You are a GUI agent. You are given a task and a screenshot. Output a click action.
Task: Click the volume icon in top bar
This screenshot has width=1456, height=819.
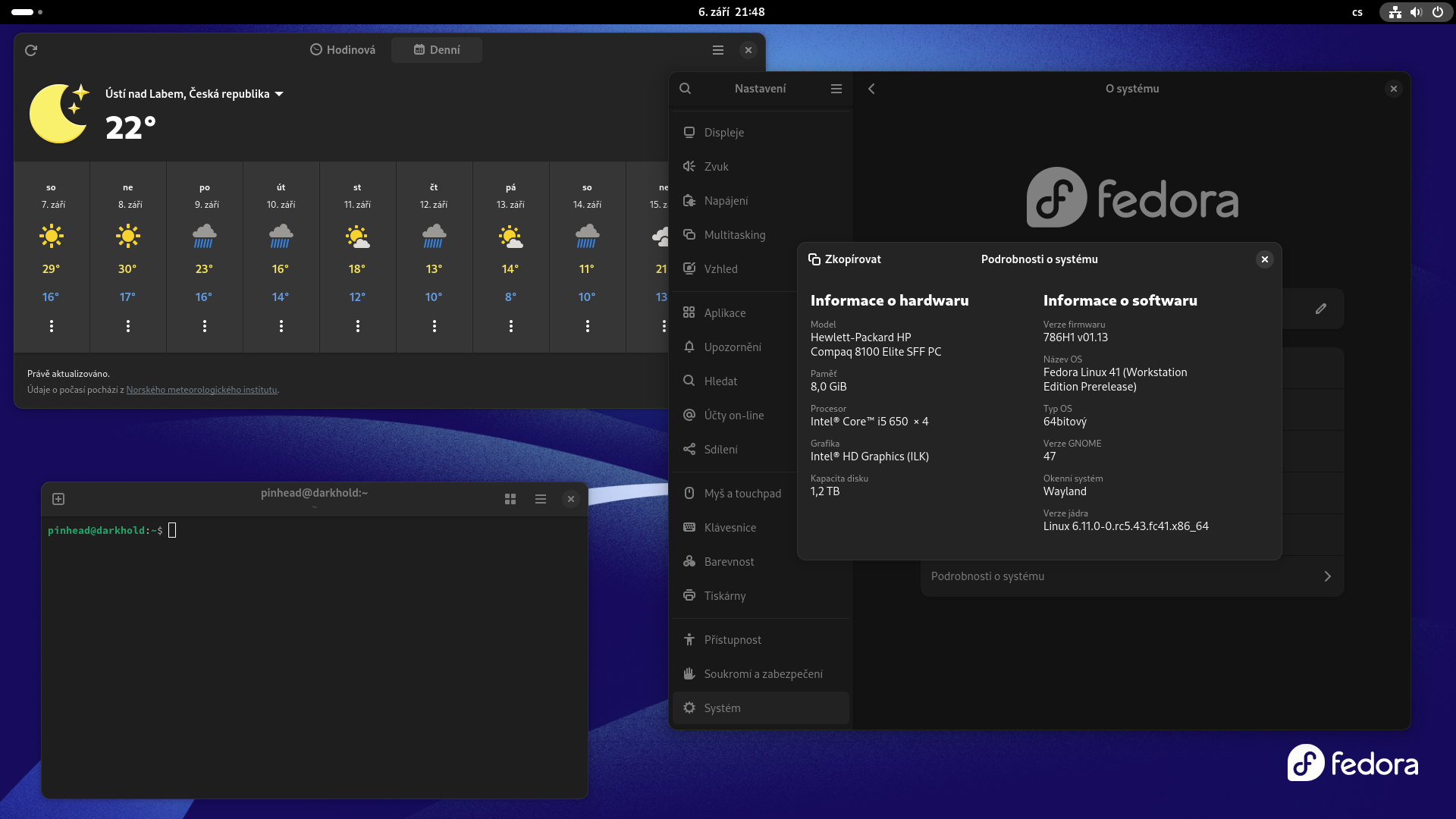[1416, 12]
